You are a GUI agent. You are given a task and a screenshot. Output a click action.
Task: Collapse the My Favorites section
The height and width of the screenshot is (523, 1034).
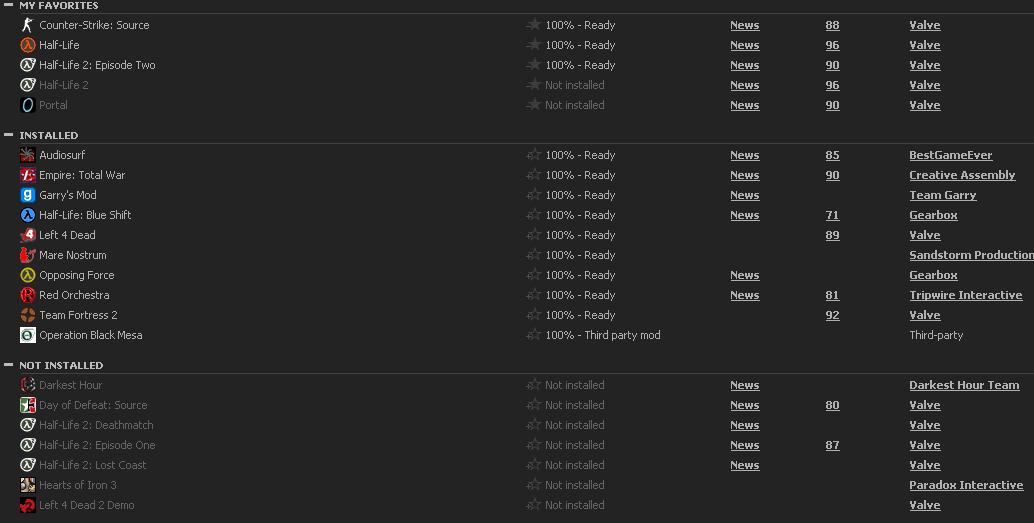[9, 5]
